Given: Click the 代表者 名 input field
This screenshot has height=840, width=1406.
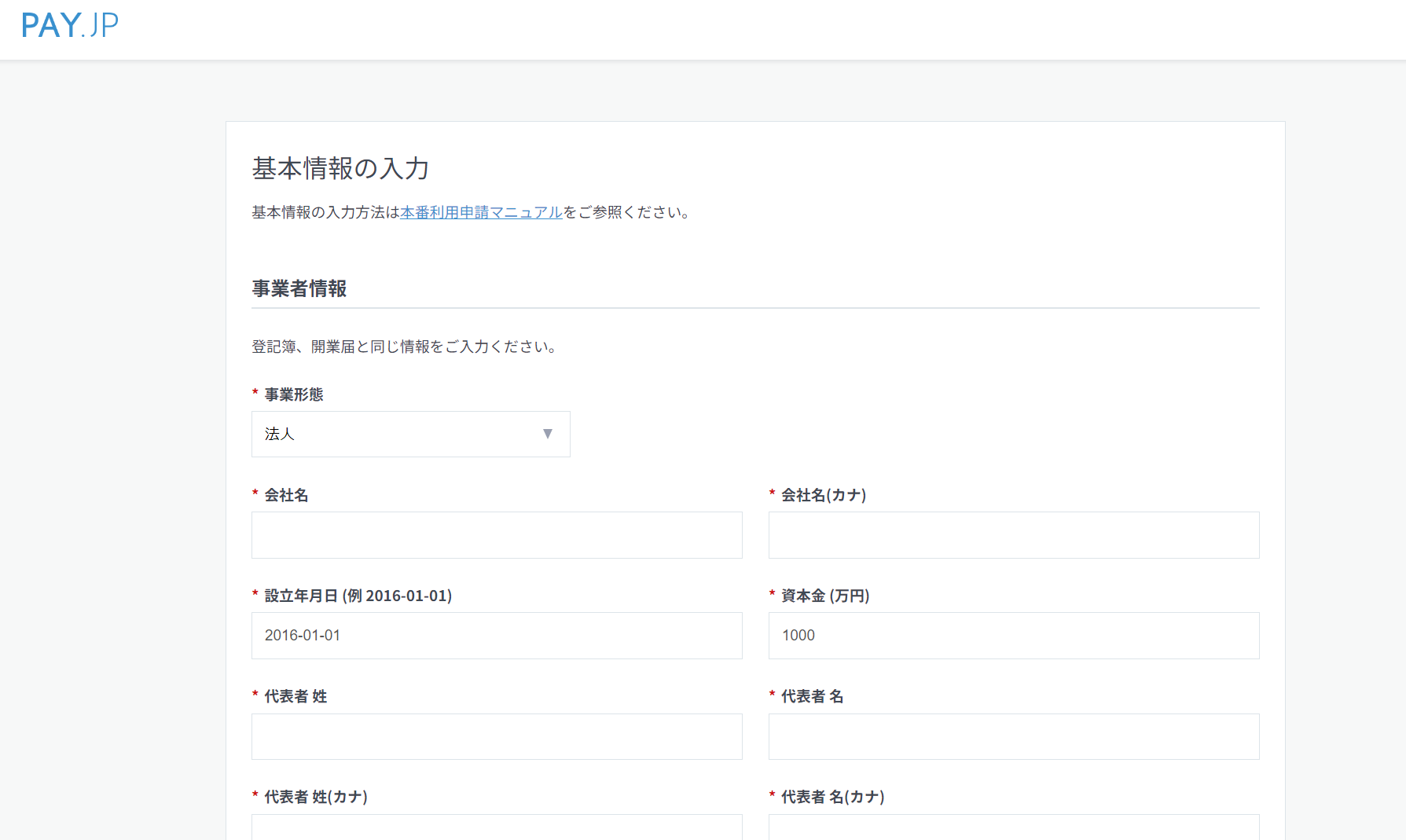Looking at the screenshot, I should click(1013, 736).
